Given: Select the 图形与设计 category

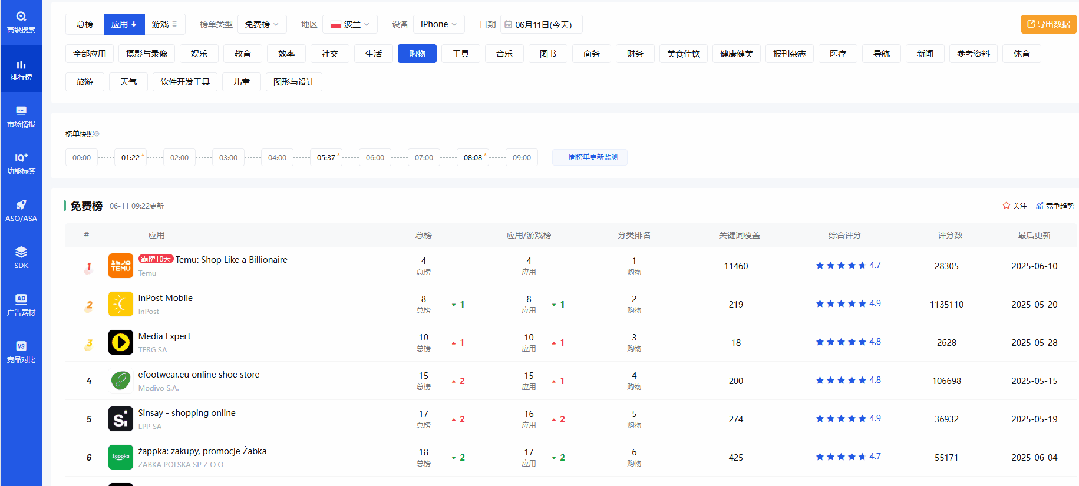Looking at the screenshot, I should point(292,82).
